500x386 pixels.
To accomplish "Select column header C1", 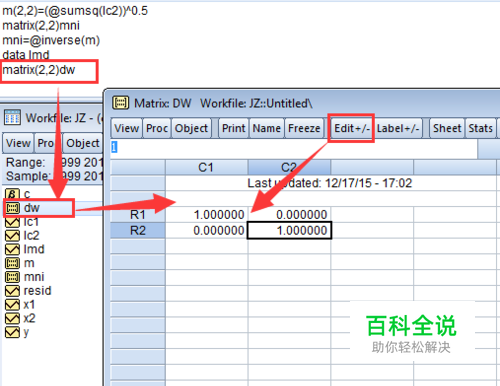I will (206, 167).
